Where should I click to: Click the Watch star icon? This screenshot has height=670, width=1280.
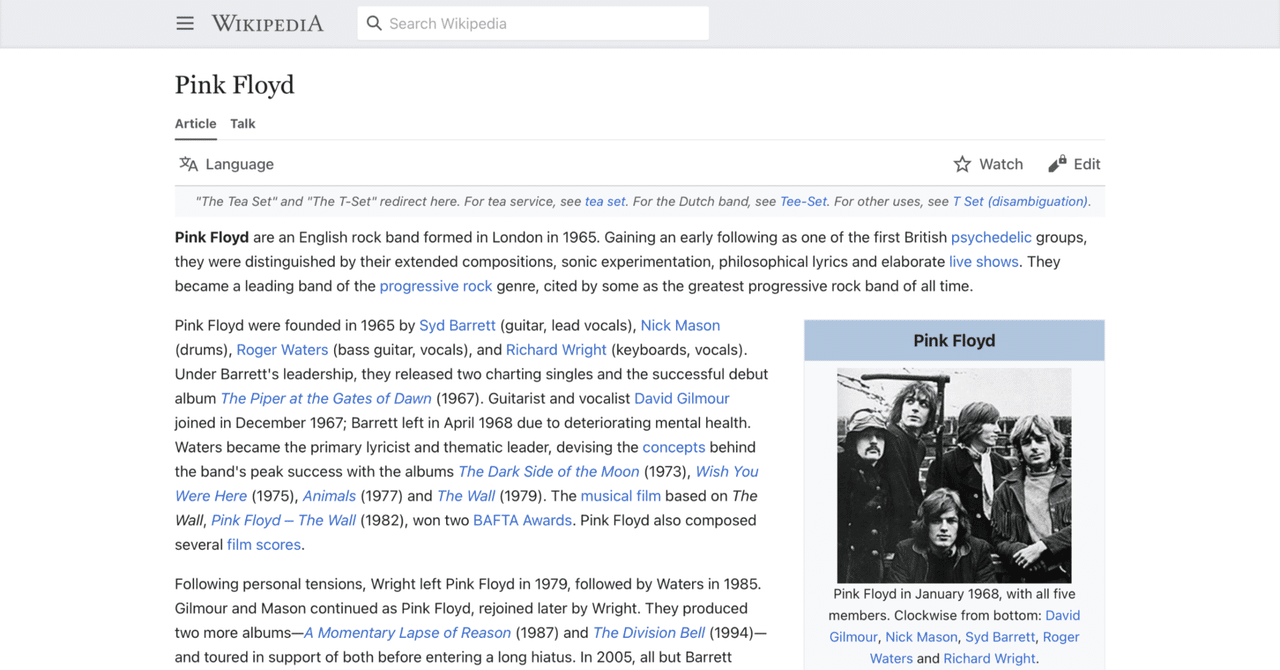tap(962, 164)
